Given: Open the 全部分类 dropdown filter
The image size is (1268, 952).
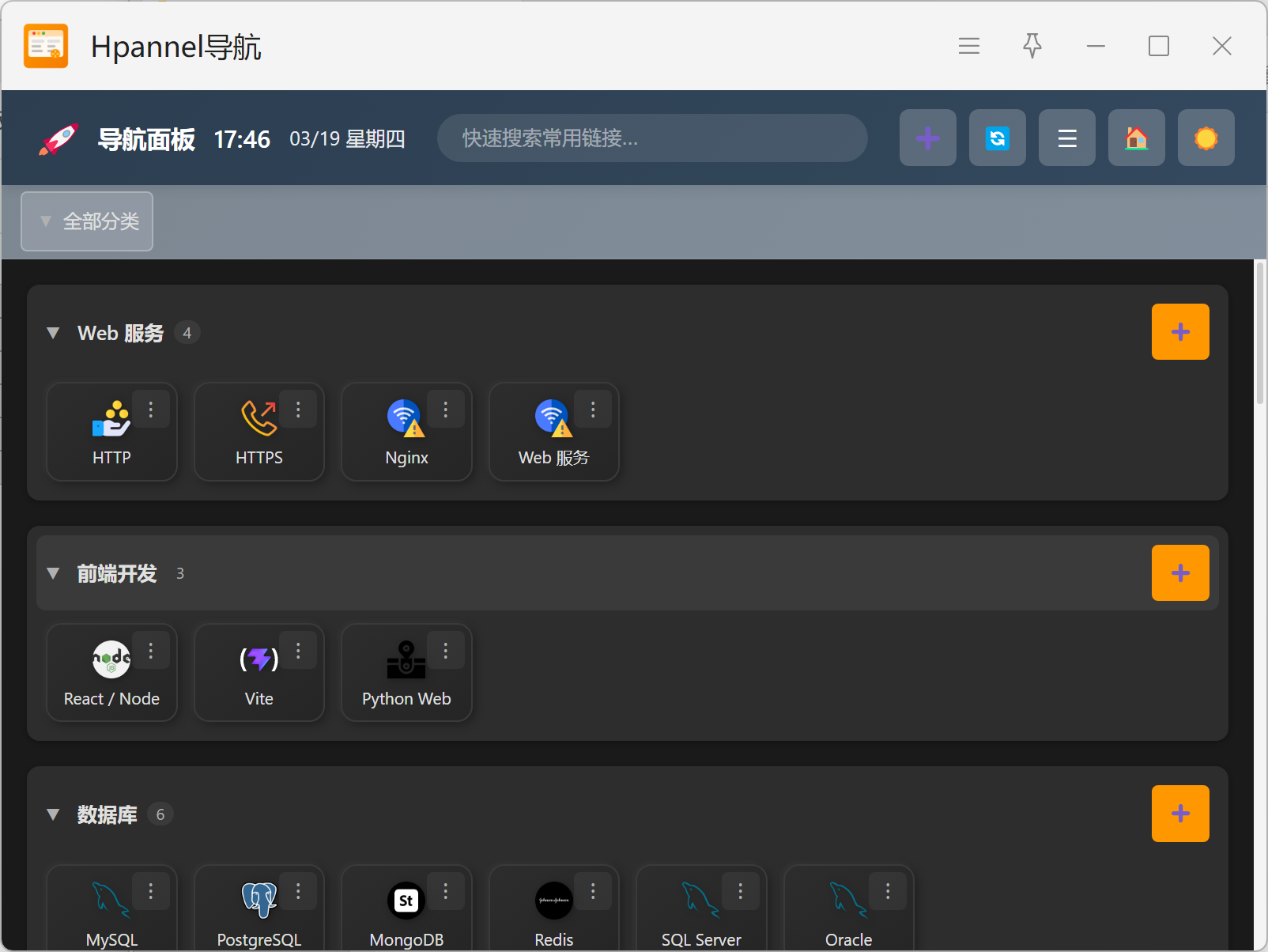Looking at the screenshot, I should tap(87, 221).
